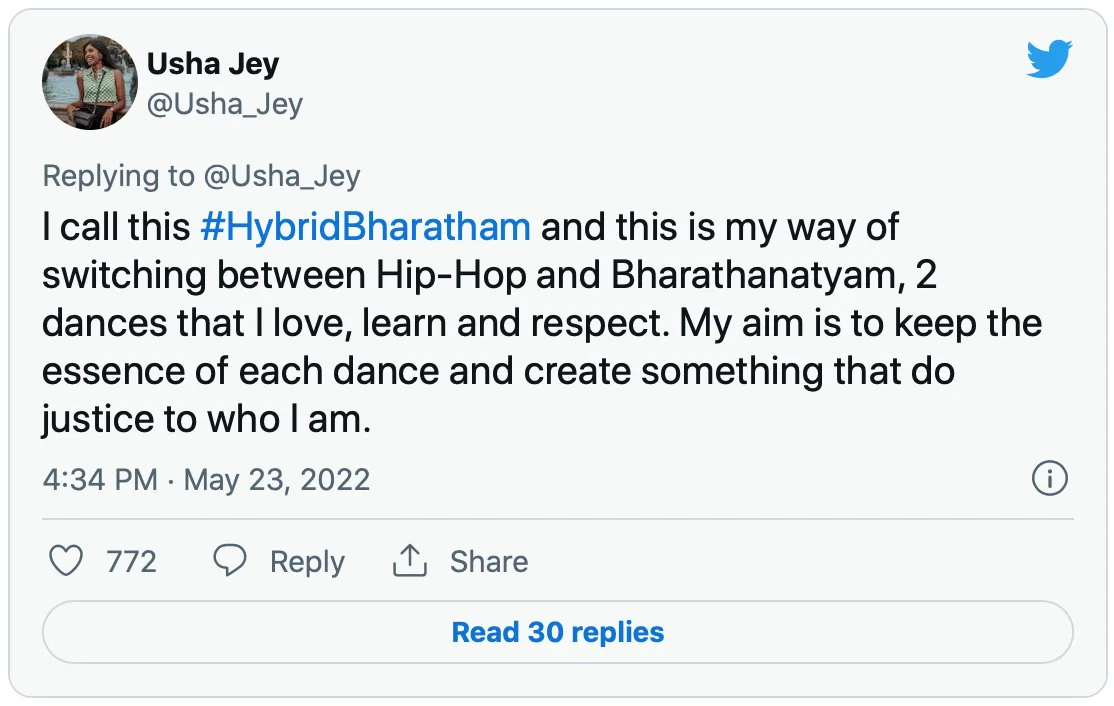
Task: Open the Read 30 replies button
Action: click(557, 632)
